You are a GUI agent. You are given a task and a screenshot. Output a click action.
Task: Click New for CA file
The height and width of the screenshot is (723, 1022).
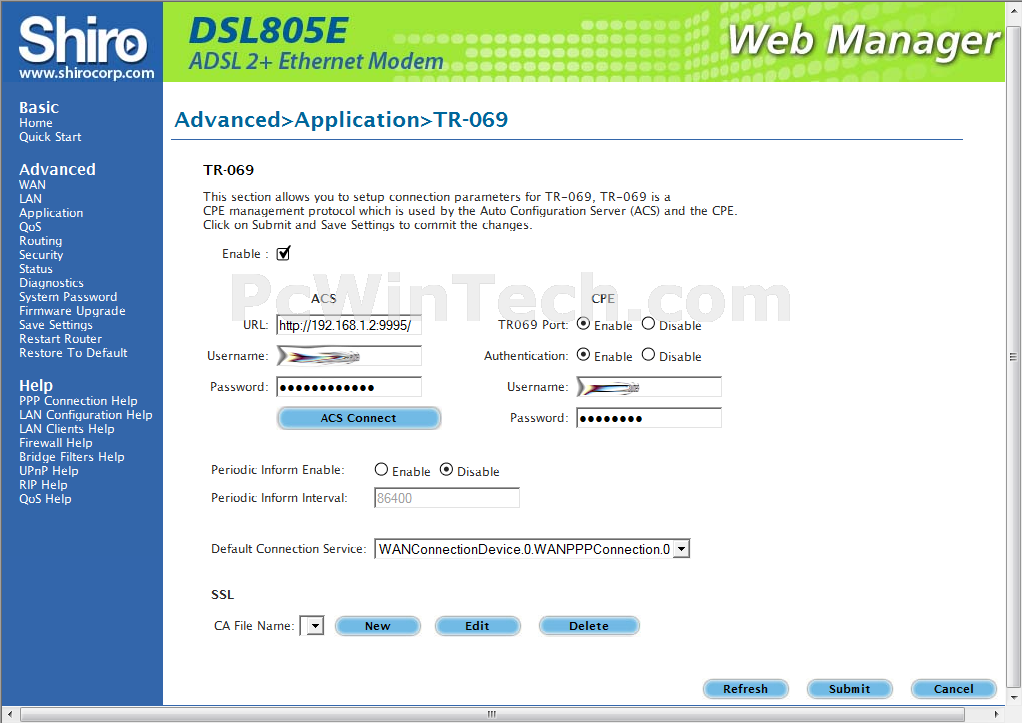[x=378, y=626]
